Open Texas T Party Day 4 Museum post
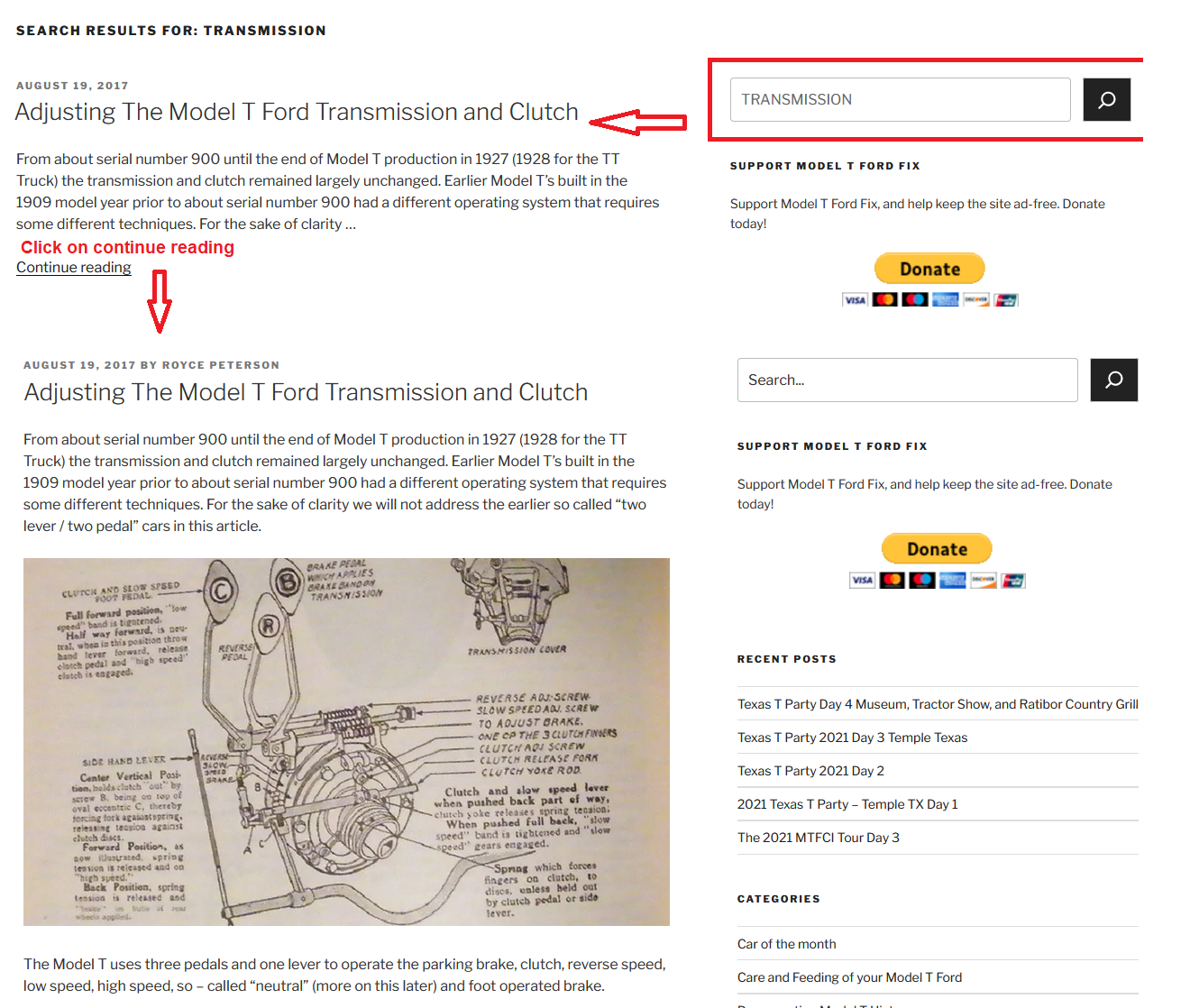 pyautogui.click(x=938, y=704)
